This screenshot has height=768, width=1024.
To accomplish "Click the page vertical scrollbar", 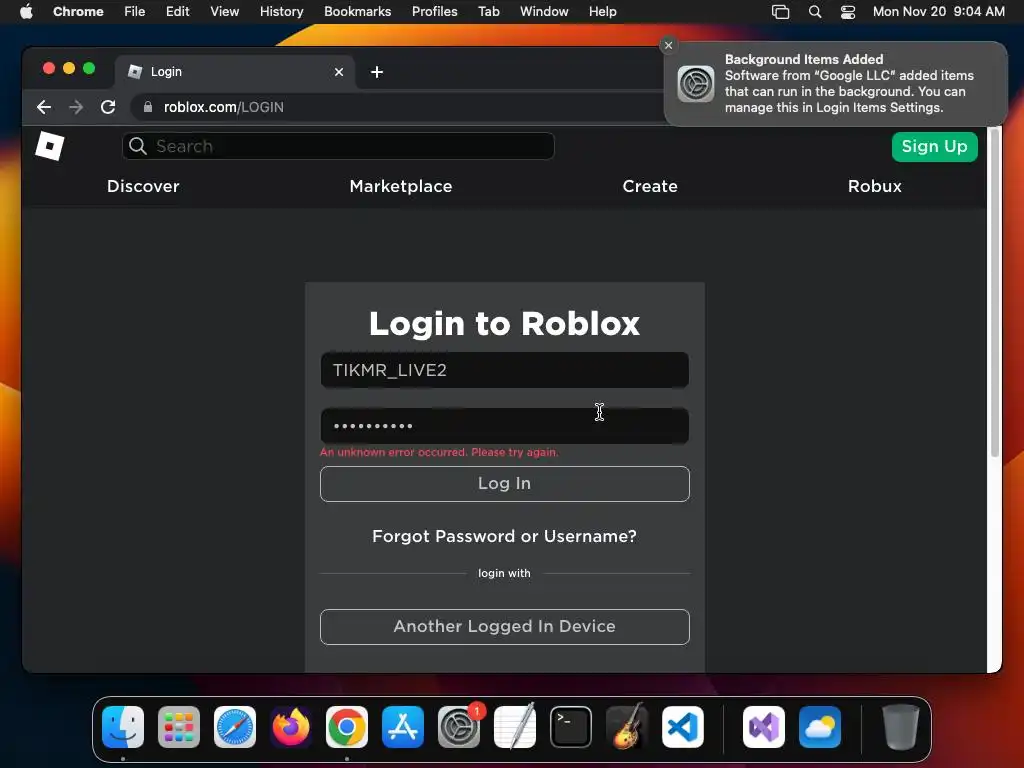I will pyautogui.click(x=995, y=293).
